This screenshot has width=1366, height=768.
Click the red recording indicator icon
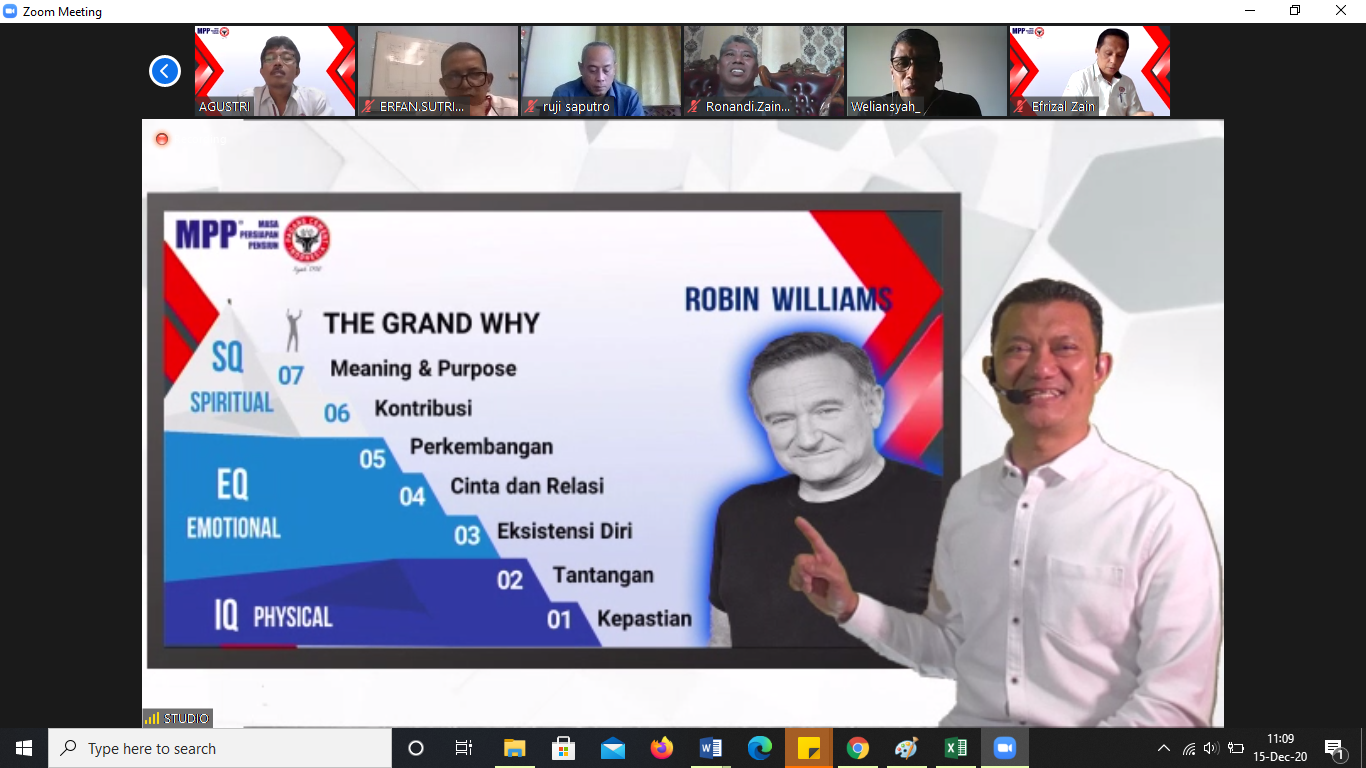(162, 139)
